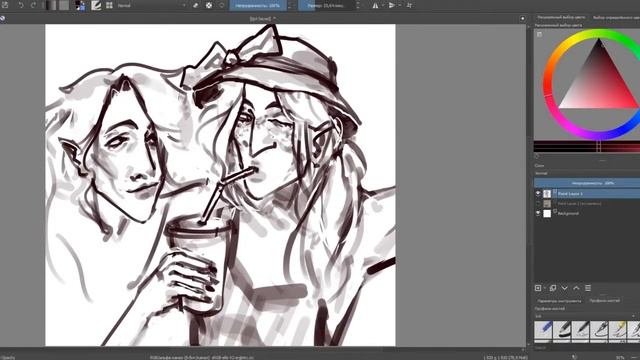
Task: Adjust the brush size slider
Action: 326,5
